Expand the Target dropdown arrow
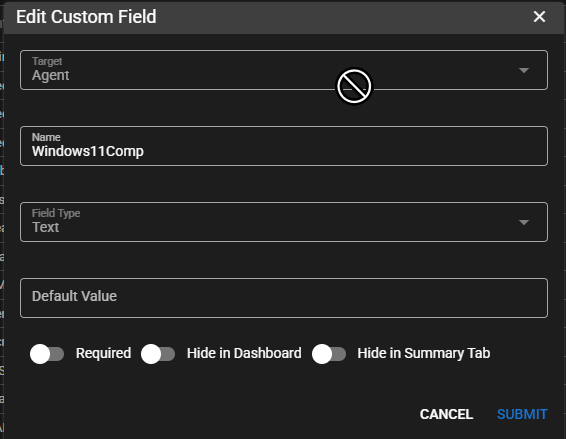Viewport: 566px width, 439px height. tap(524, 70)
